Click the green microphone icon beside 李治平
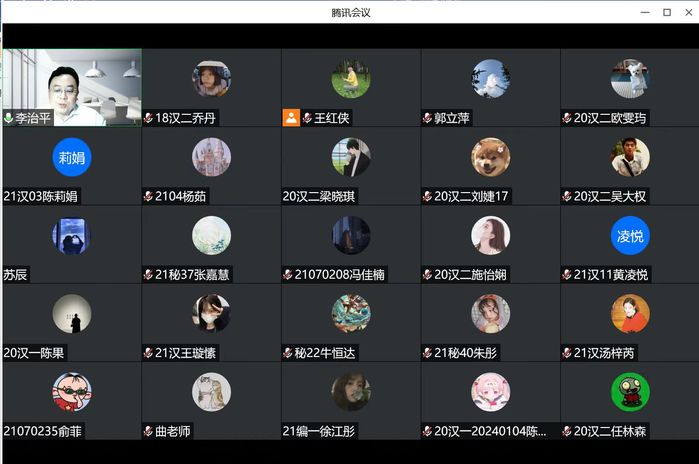 8,118
